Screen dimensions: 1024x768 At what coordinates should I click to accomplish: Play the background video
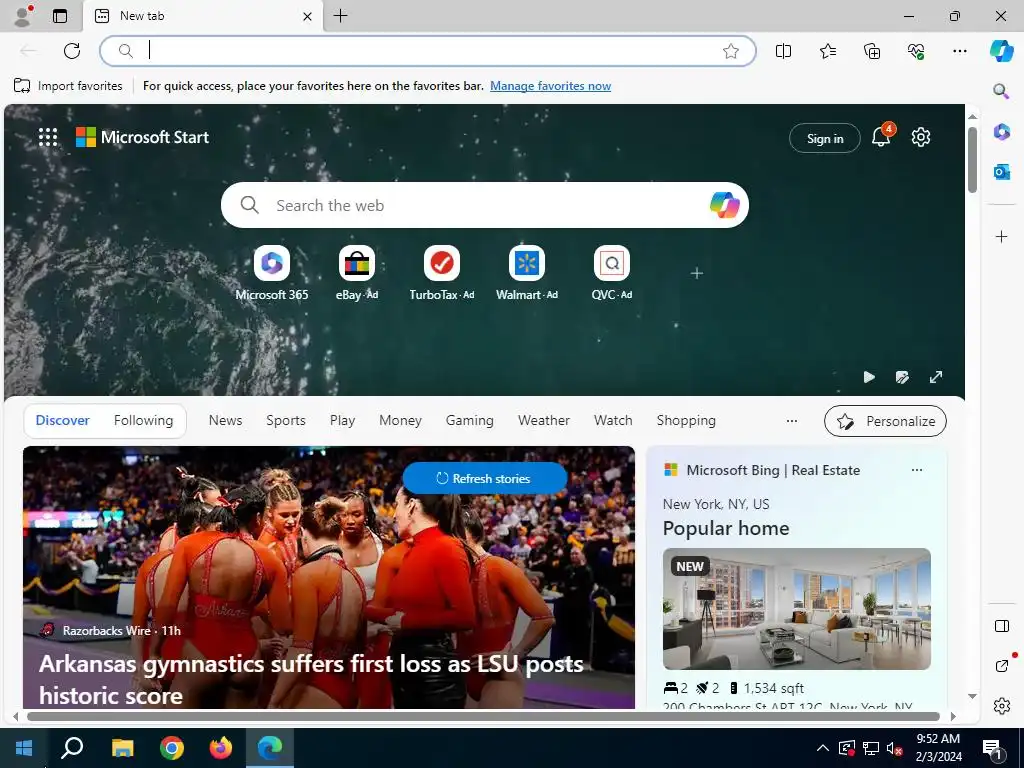[x=869, y=377]
